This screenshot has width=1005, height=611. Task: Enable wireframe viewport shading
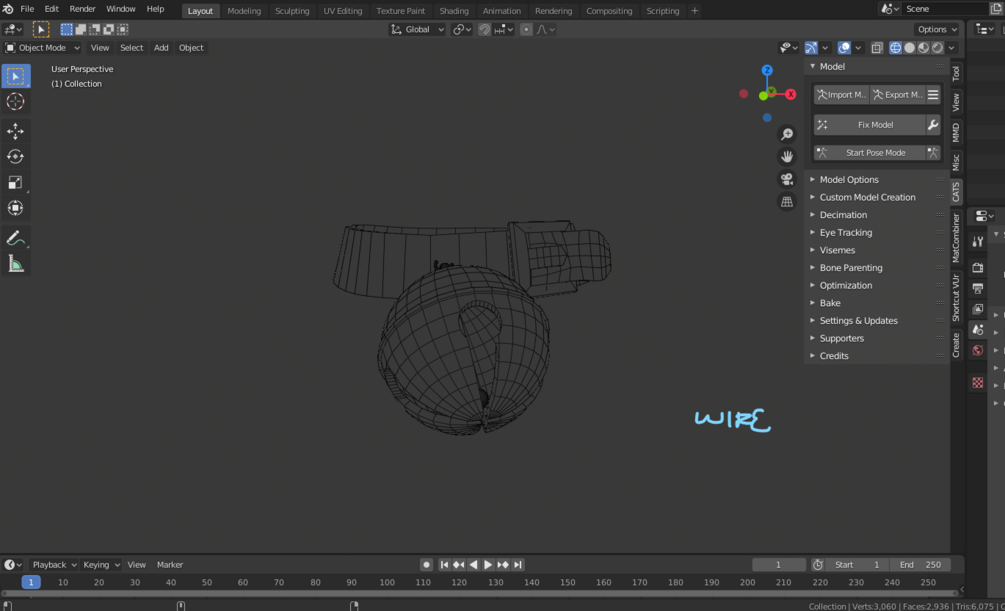895,47
